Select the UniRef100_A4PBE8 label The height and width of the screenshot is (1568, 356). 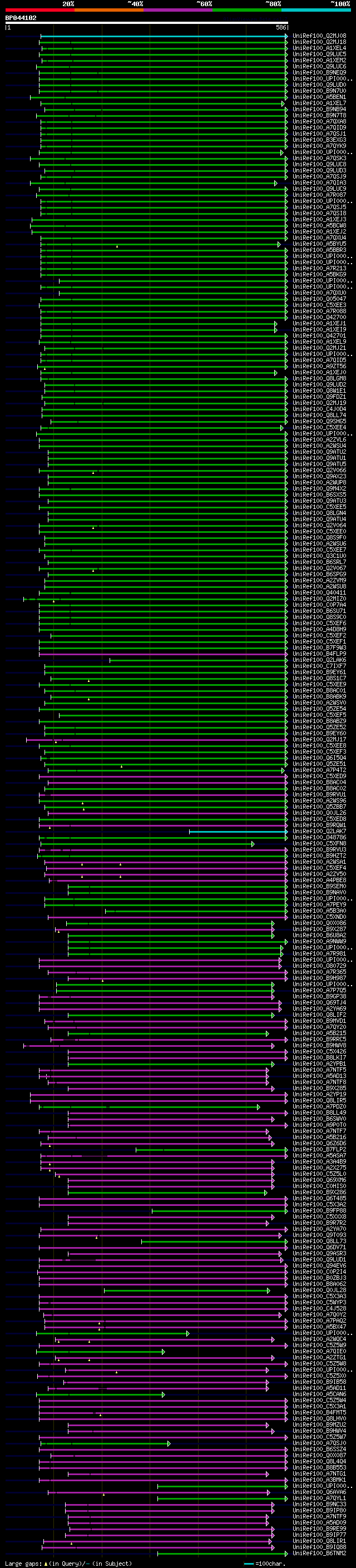click(x=319, y=880)
